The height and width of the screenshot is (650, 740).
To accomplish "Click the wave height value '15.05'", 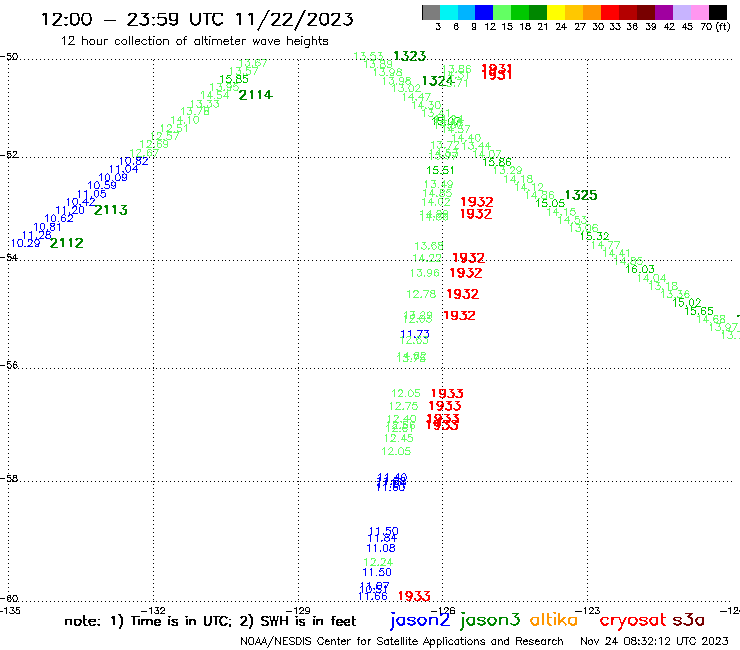I will click(550, 203).
